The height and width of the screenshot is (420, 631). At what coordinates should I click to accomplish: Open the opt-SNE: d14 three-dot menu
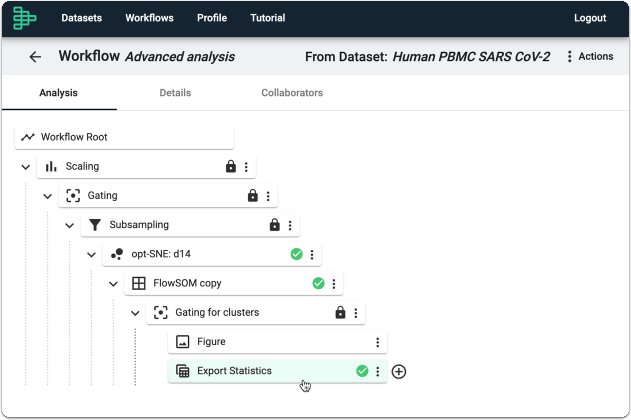[x=312, y=254]
